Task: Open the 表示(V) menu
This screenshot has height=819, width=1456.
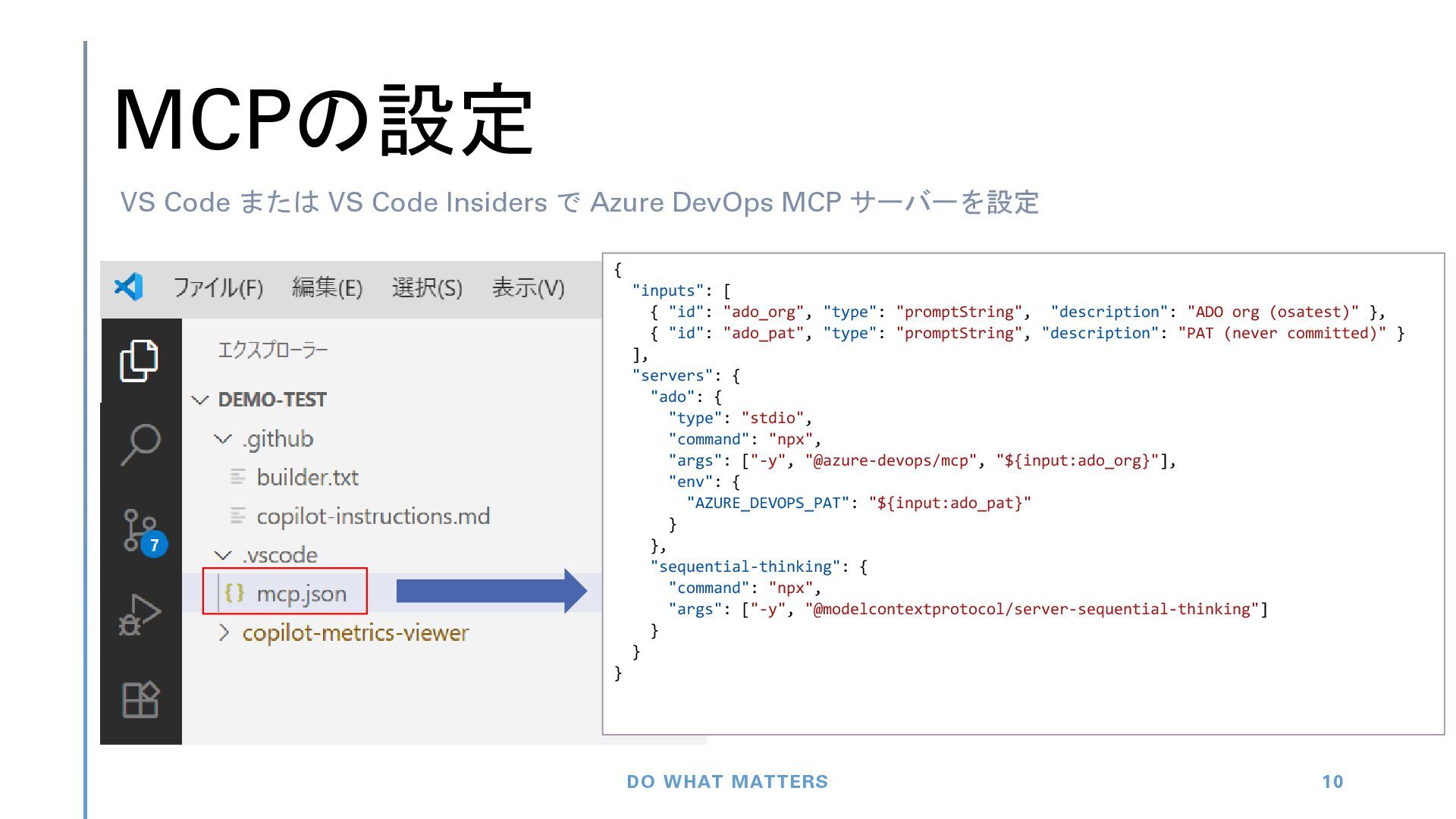Action: (529, 288)
